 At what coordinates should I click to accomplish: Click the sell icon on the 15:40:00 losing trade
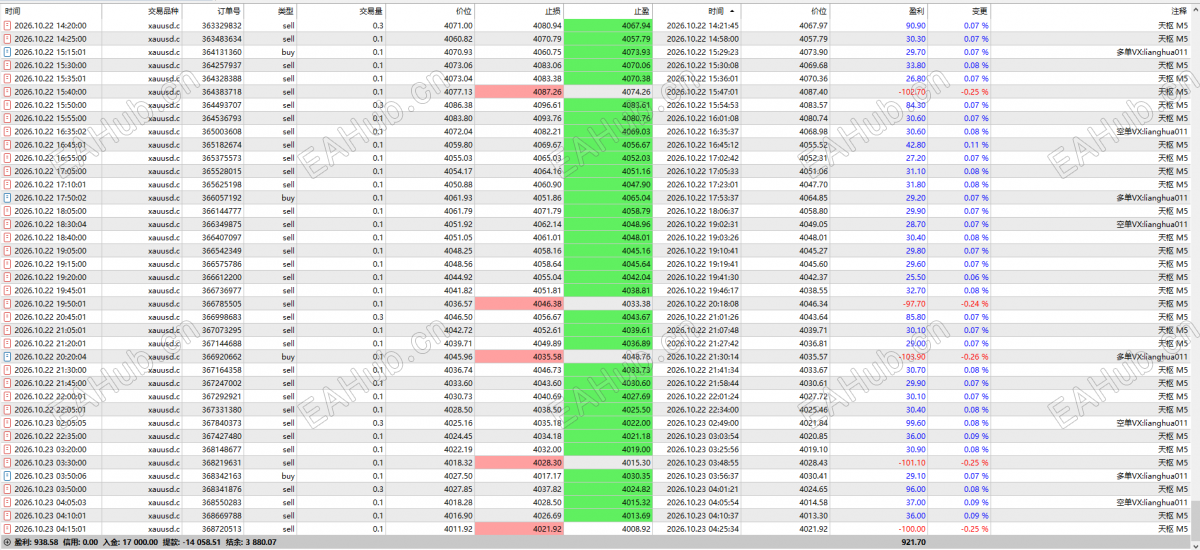(8, 91)
